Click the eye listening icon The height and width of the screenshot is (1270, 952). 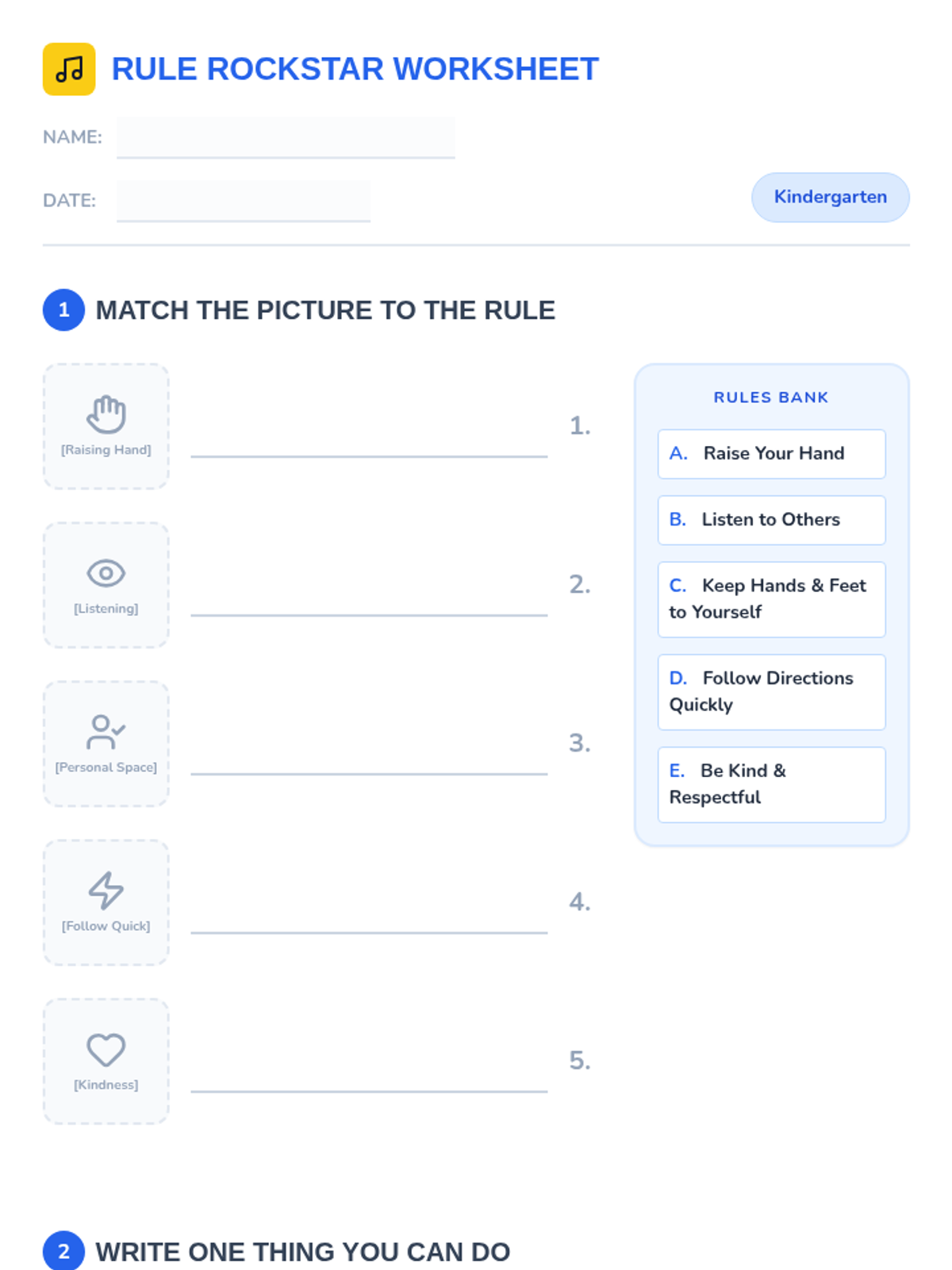click(x=106, y=572)
